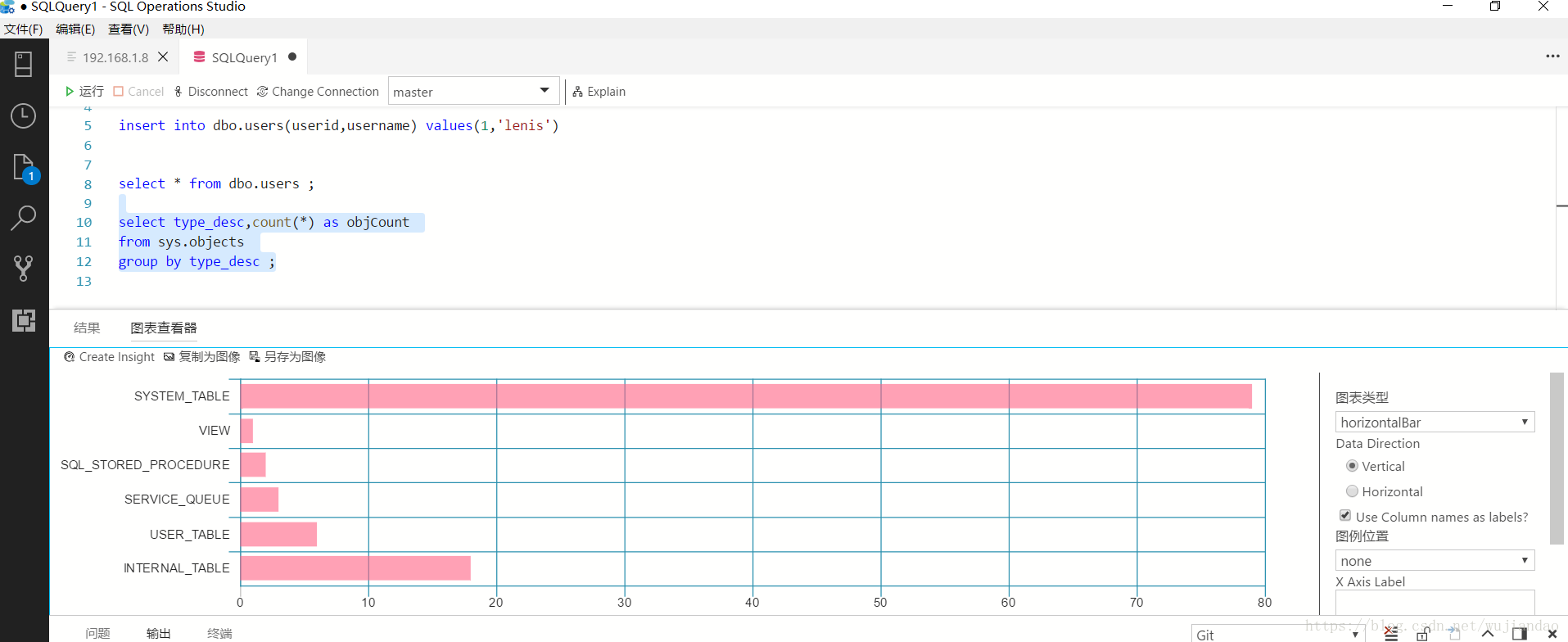Open the 问题 problems panel tab

pyautogui.click(x=97, y=633)
